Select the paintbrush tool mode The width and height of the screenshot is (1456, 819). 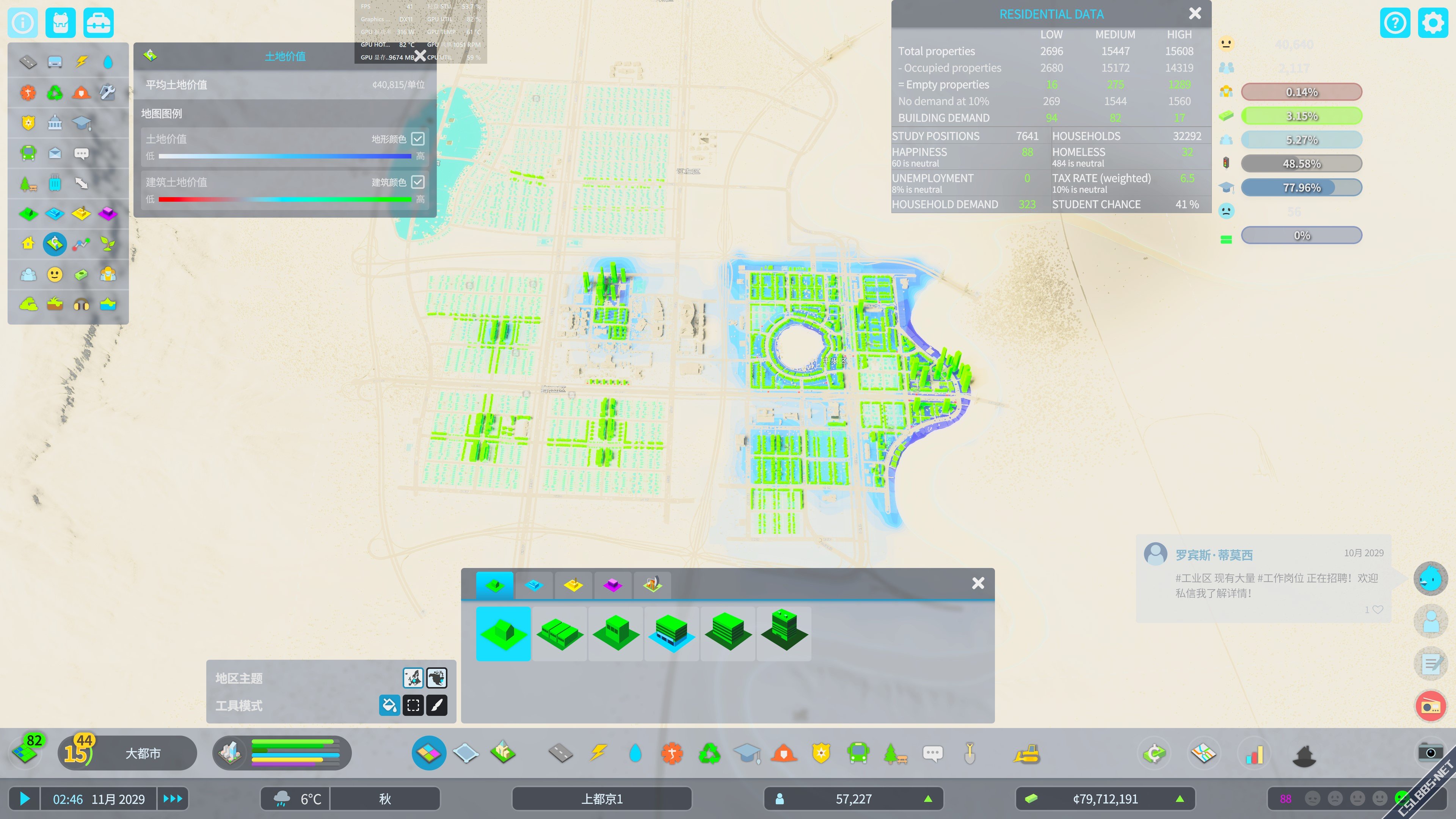click(436, 705)
